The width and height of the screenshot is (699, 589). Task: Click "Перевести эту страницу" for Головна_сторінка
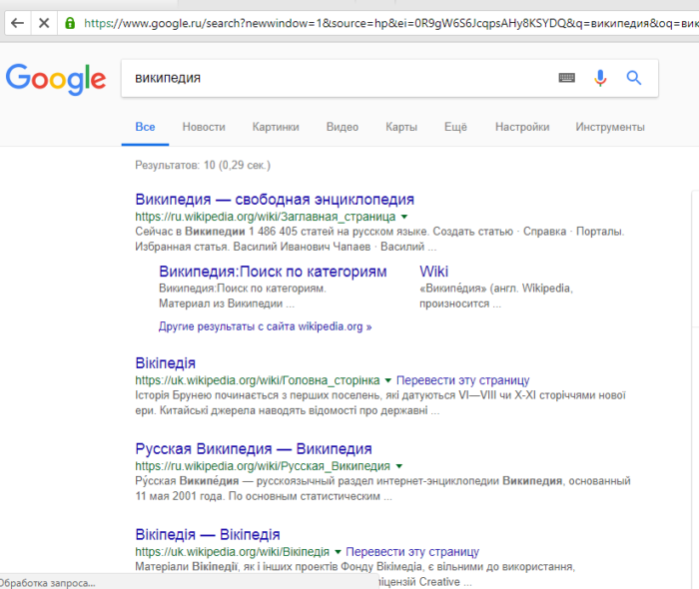[463, 380]
